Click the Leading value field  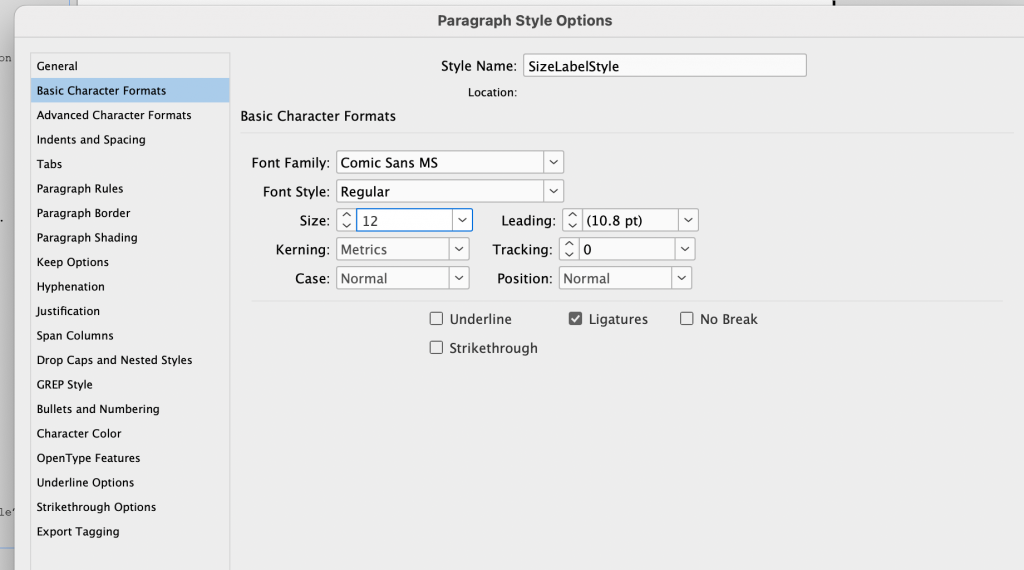tap(630, 221)
